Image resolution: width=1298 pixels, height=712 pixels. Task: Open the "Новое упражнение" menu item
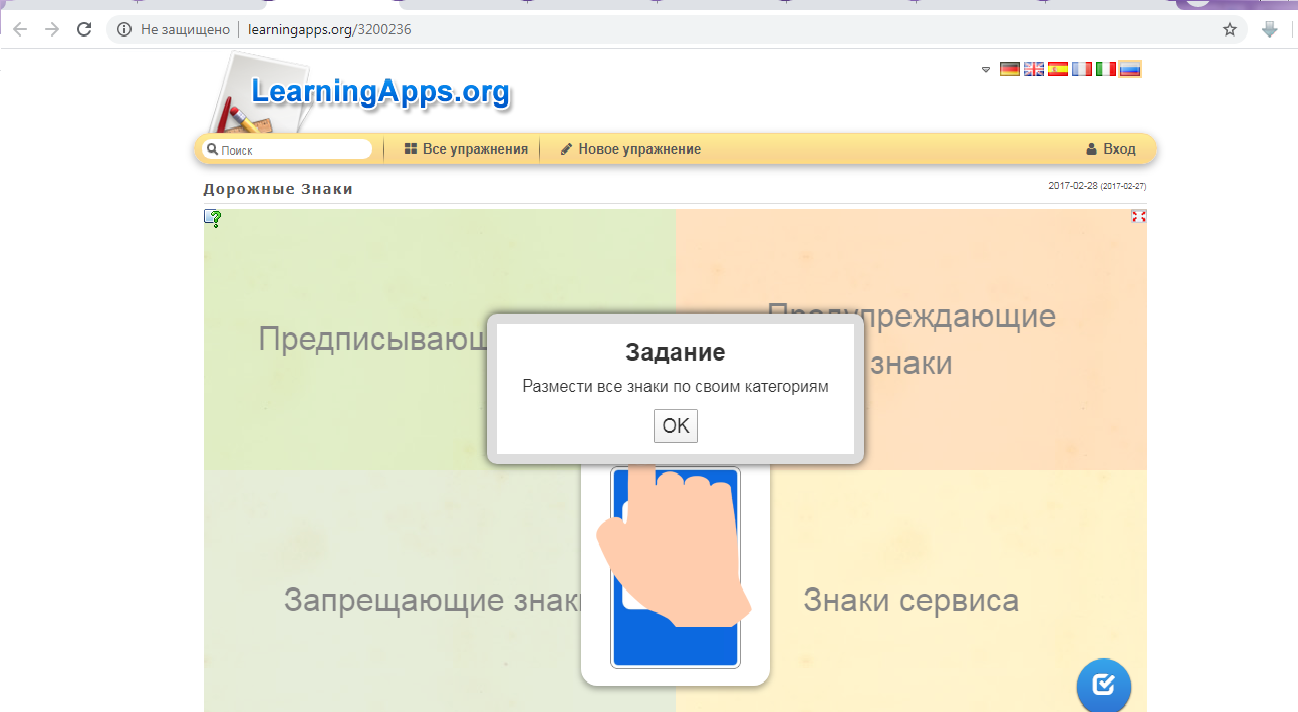(x=630, y=149)
